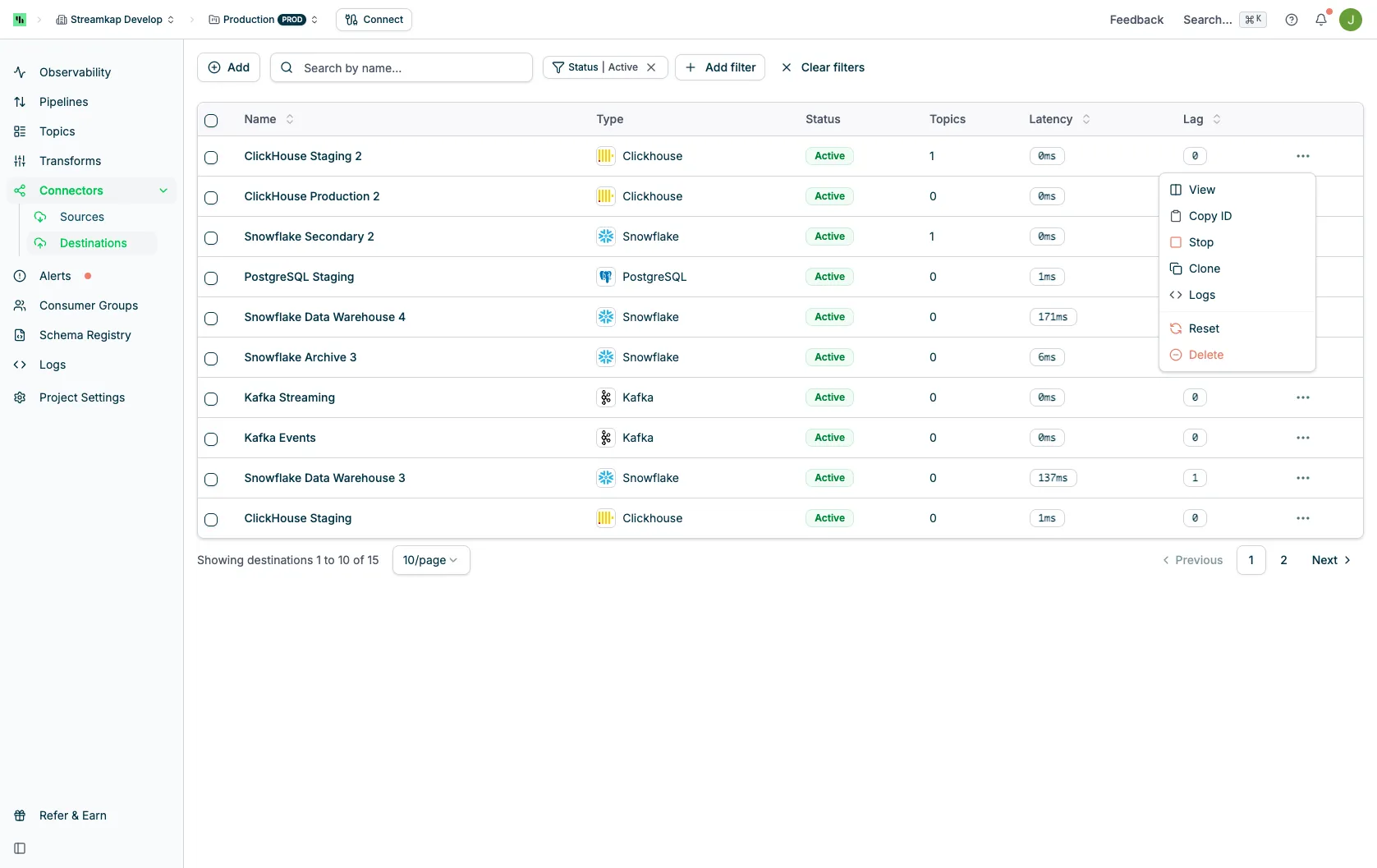The height and width of the screenshot is (868, 1377).
Task: Click Snowflake icon in Snowflake Archive 3 row
Action: pos(606,357)
